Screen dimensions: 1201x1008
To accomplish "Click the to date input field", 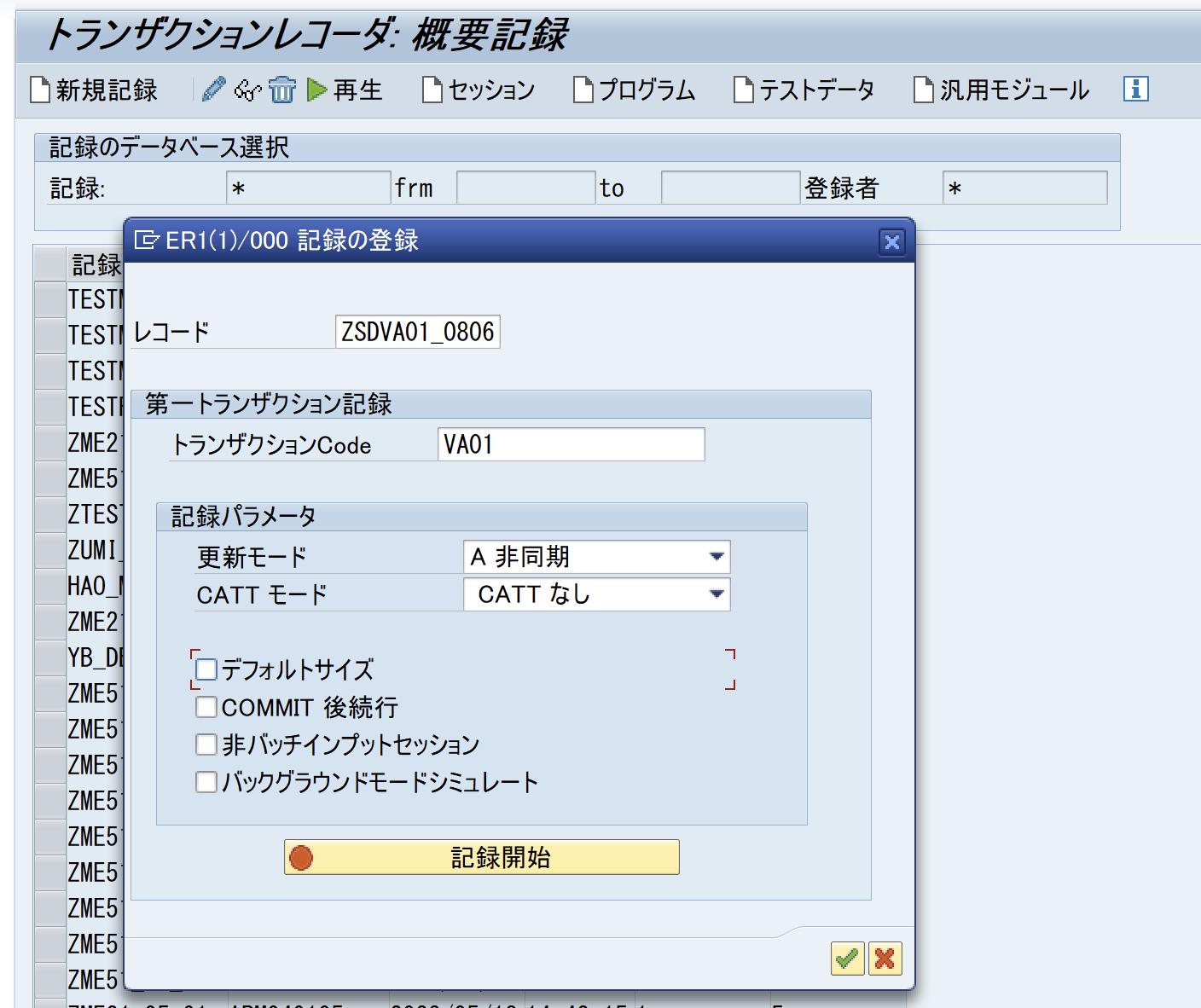I will [x=730, y=188].
